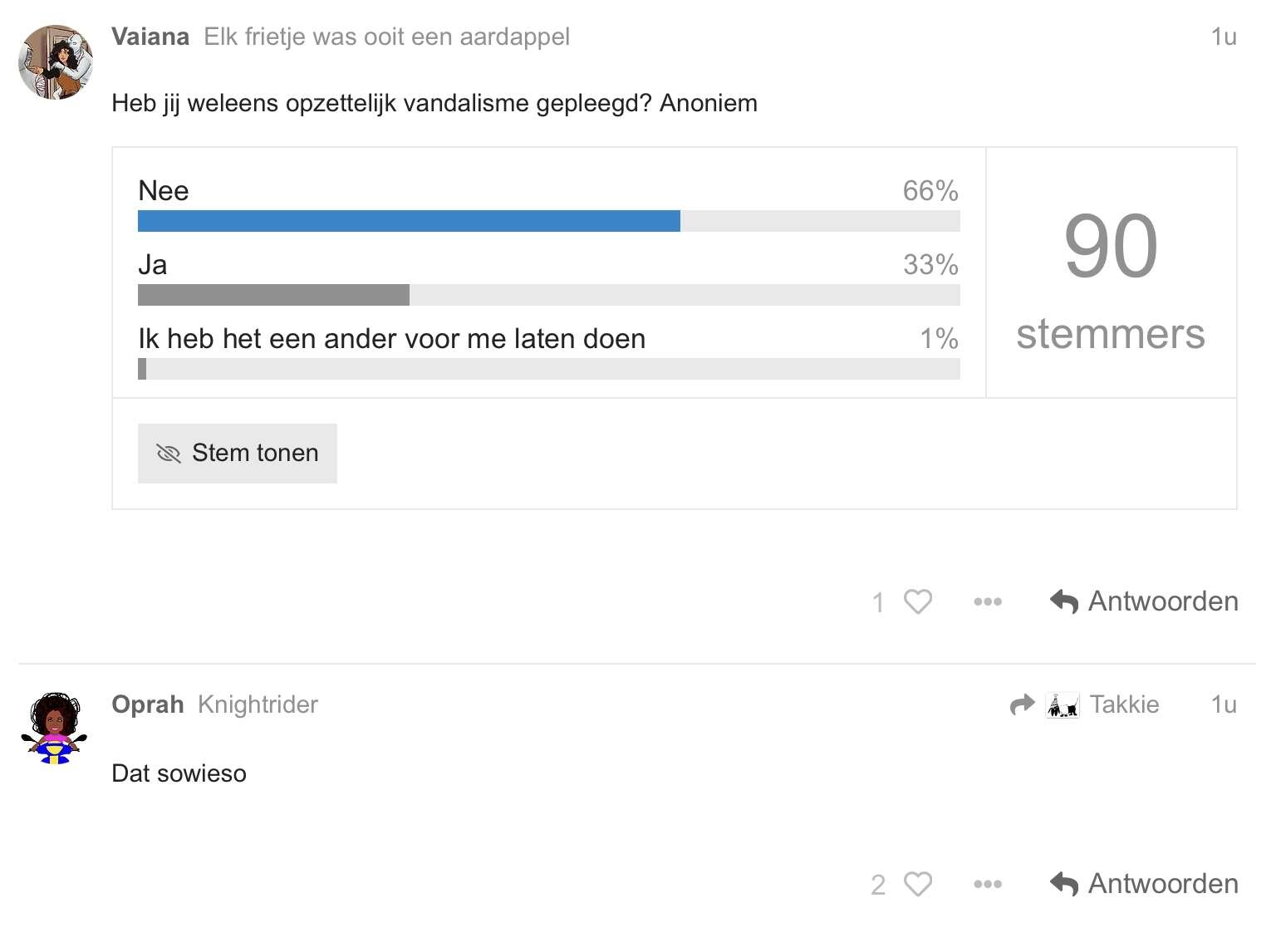1276x952 pixels.
Task: Reply to Oprah's comment via Antwoorden
Action: (x=1144, y=884)
